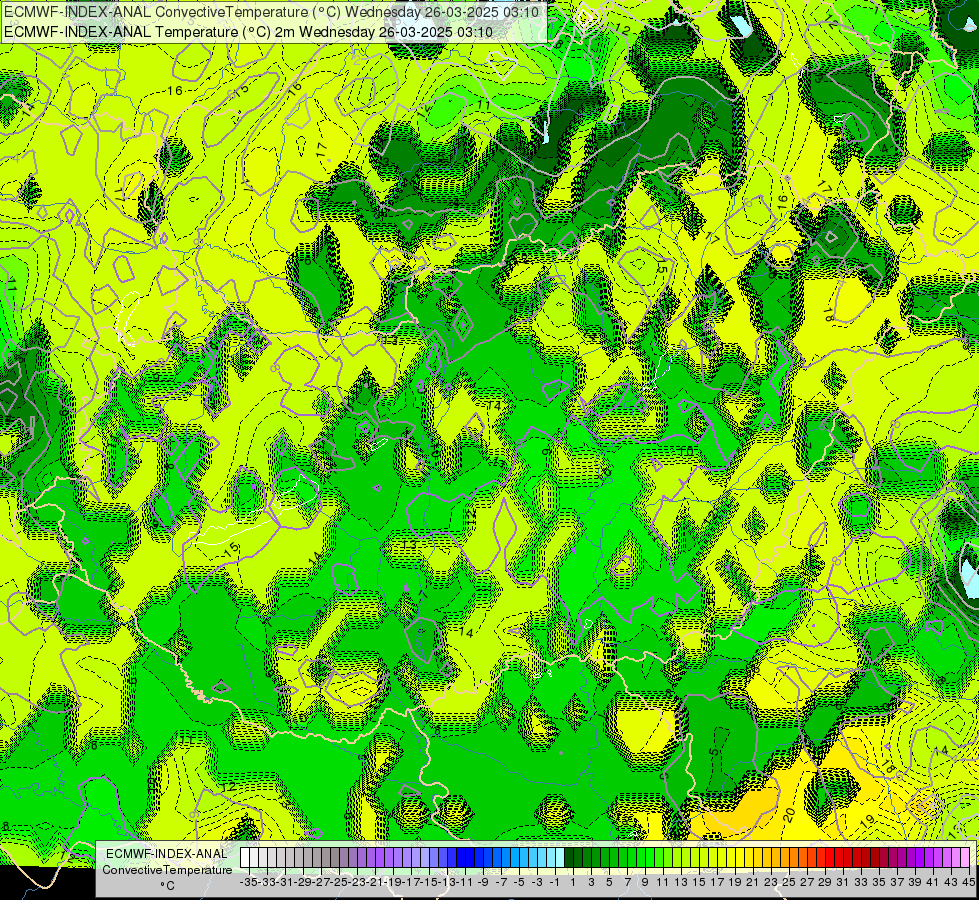This screenshot has height=900, width=979.
Task: Select the purple legend swatch above 39
Action: [911, 858]
